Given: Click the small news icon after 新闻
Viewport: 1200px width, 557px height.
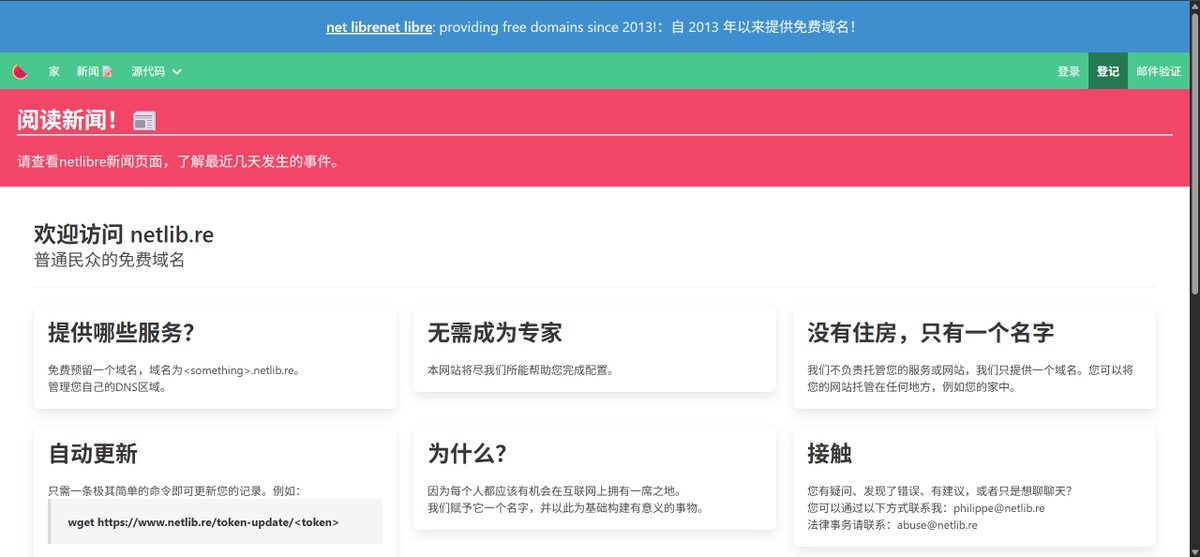Looking at the screenshot, I should pos(107,71).
